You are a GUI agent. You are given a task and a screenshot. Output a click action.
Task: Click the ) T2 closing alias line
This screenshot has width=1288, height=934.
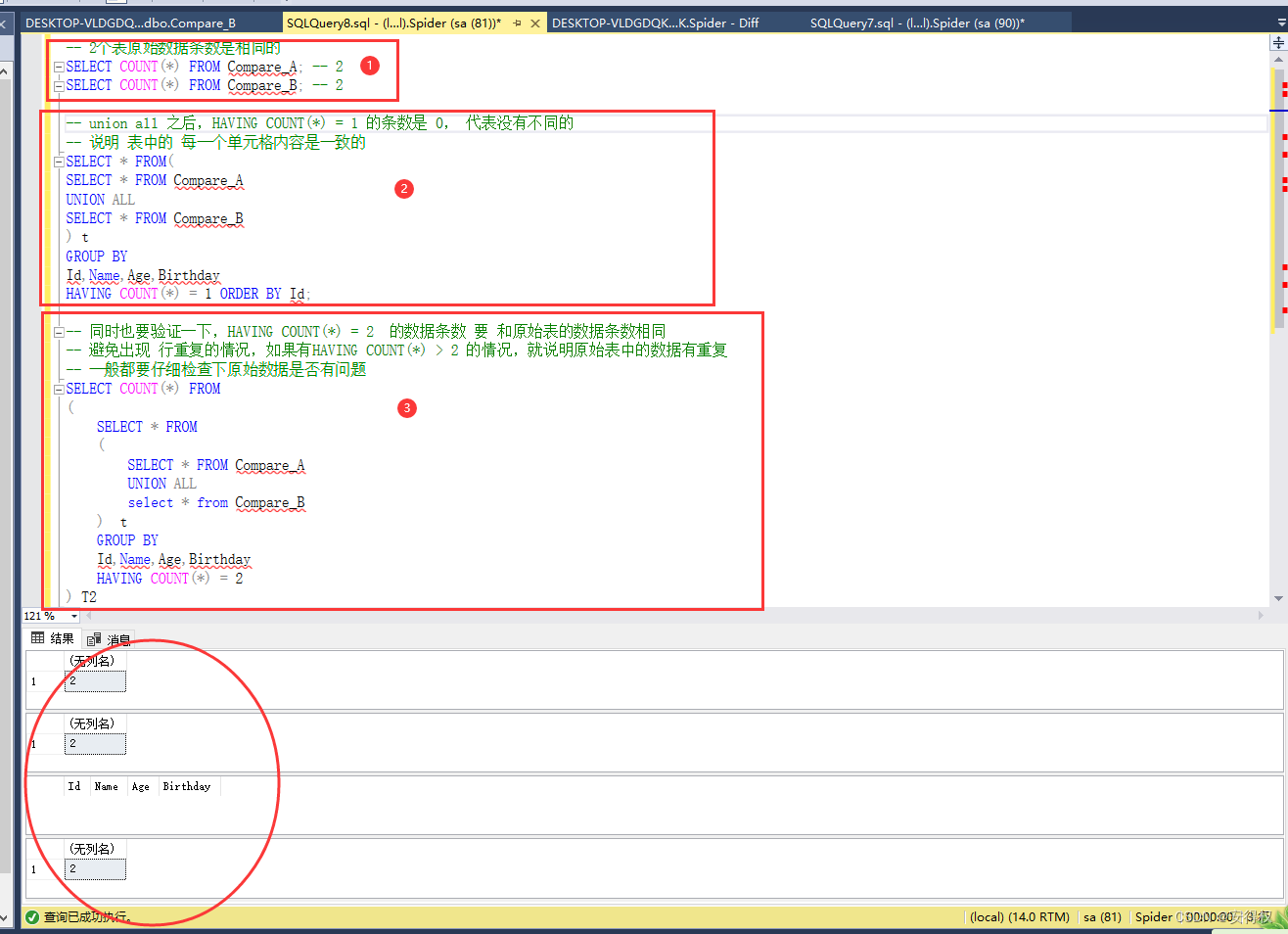81,597
